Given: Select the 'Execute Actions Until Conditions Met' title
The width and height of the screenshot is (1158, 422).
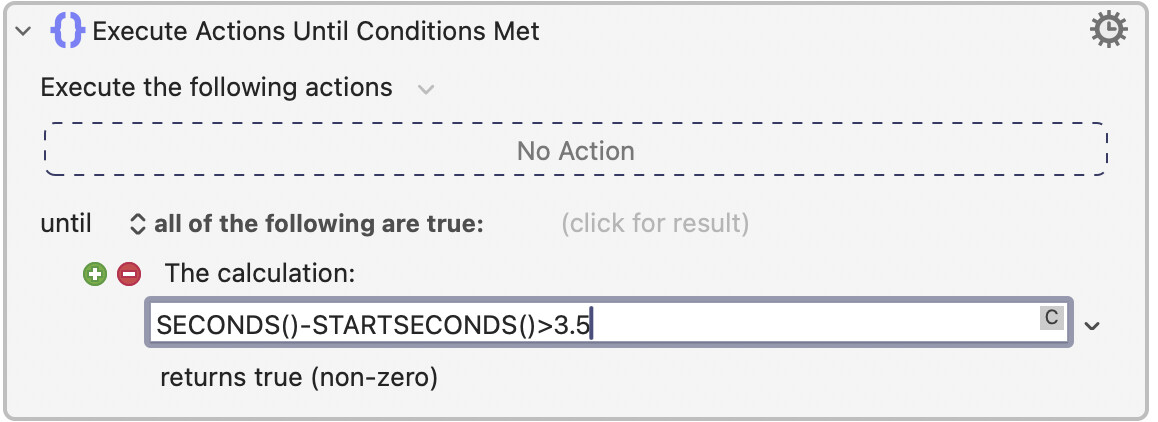Looking at the screenshot, I should [x=316, y=31].
